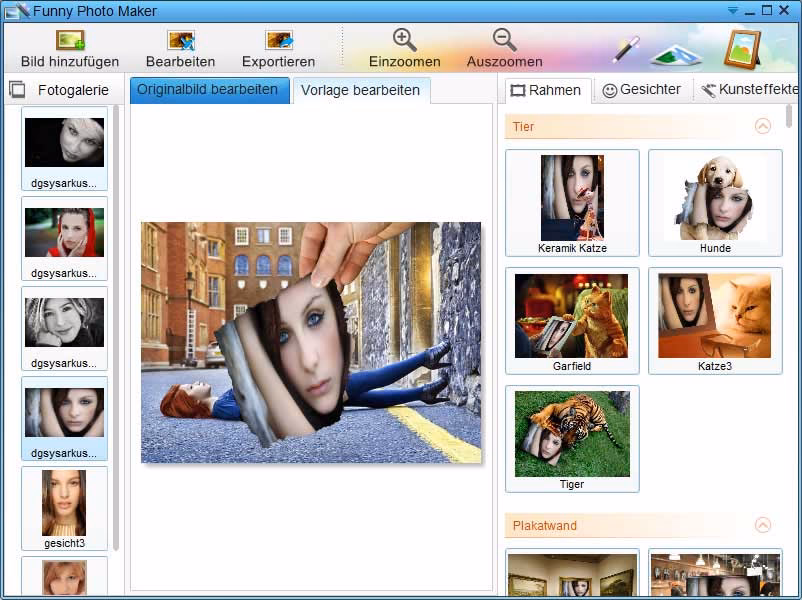Viewport: 802px width, 600px height.
Task: Collapse the Plakatwand category
Action: click(763, 525)
